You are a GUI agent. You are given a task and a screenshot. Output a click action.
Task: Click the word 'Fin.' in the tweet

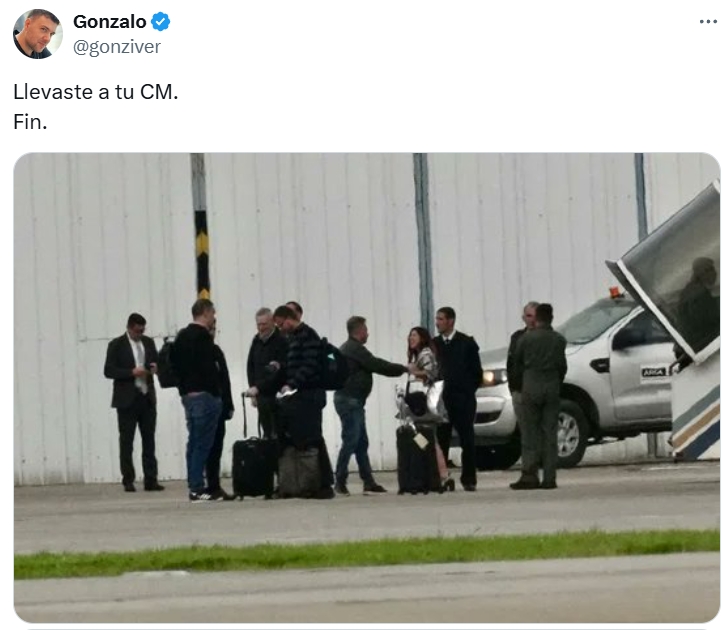coord(30,122)
